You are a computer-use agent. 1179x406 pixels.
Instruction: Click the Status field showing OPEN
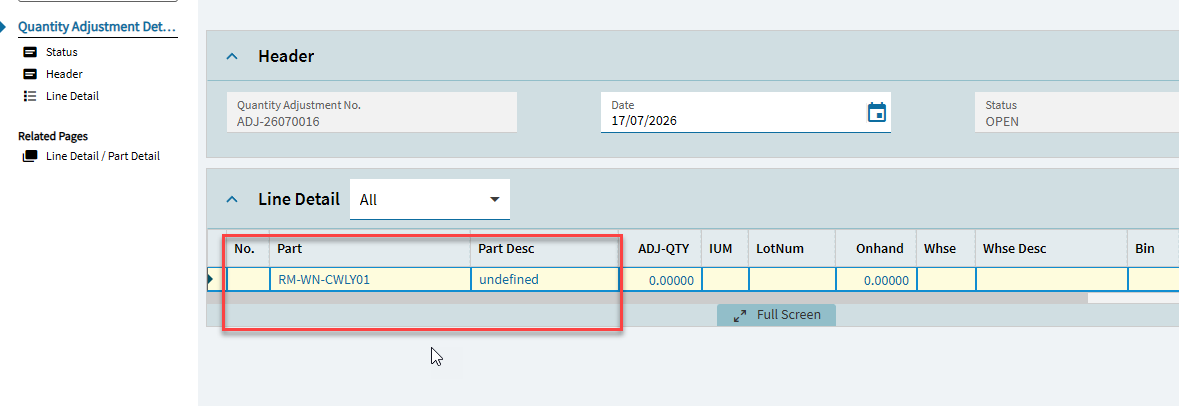pyautogui.click(x=1077, y=113)
